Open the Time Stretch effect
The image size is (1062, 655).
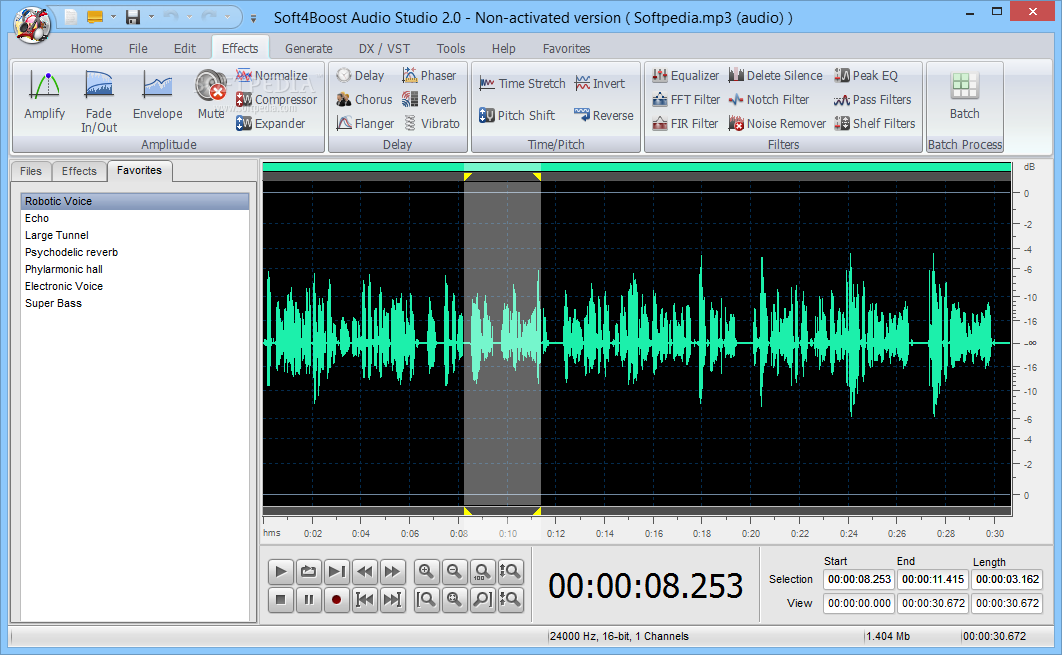tap(522, 83)
